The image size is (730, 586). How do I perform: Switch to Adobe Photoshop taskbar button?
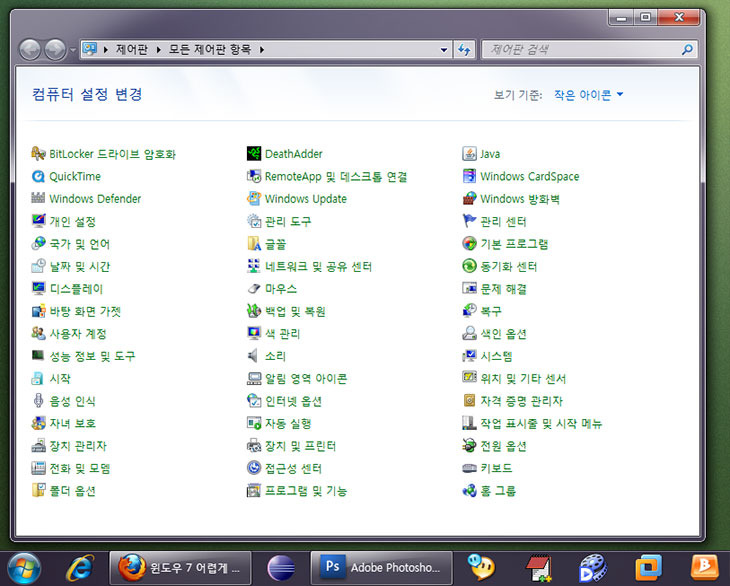tap(381, 568)
